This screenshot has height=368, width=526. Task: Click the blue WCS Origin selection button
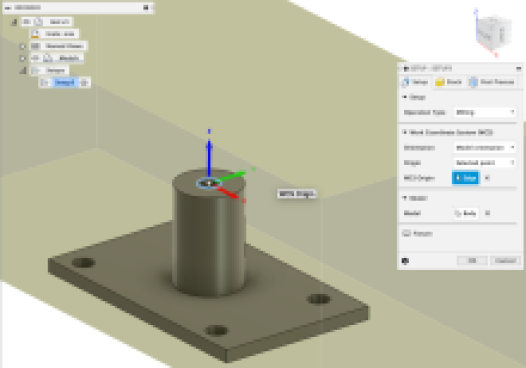tap(466, 178)
